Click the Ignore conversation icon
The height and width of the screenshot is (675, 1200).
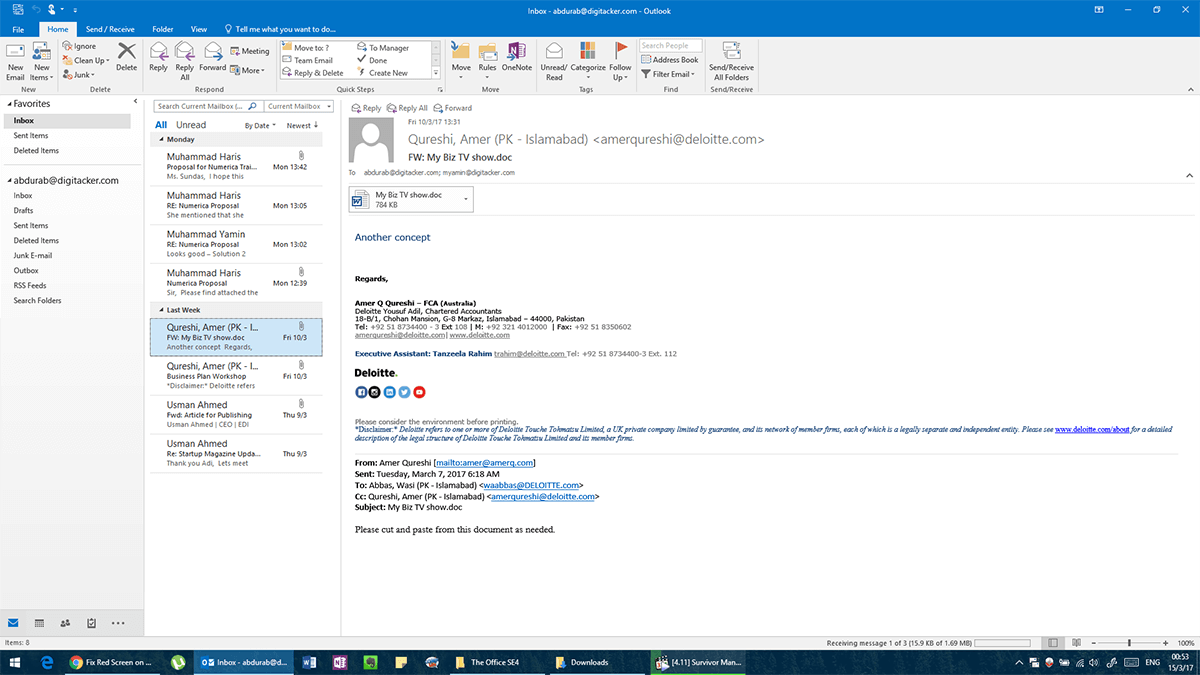click(78, 46)
